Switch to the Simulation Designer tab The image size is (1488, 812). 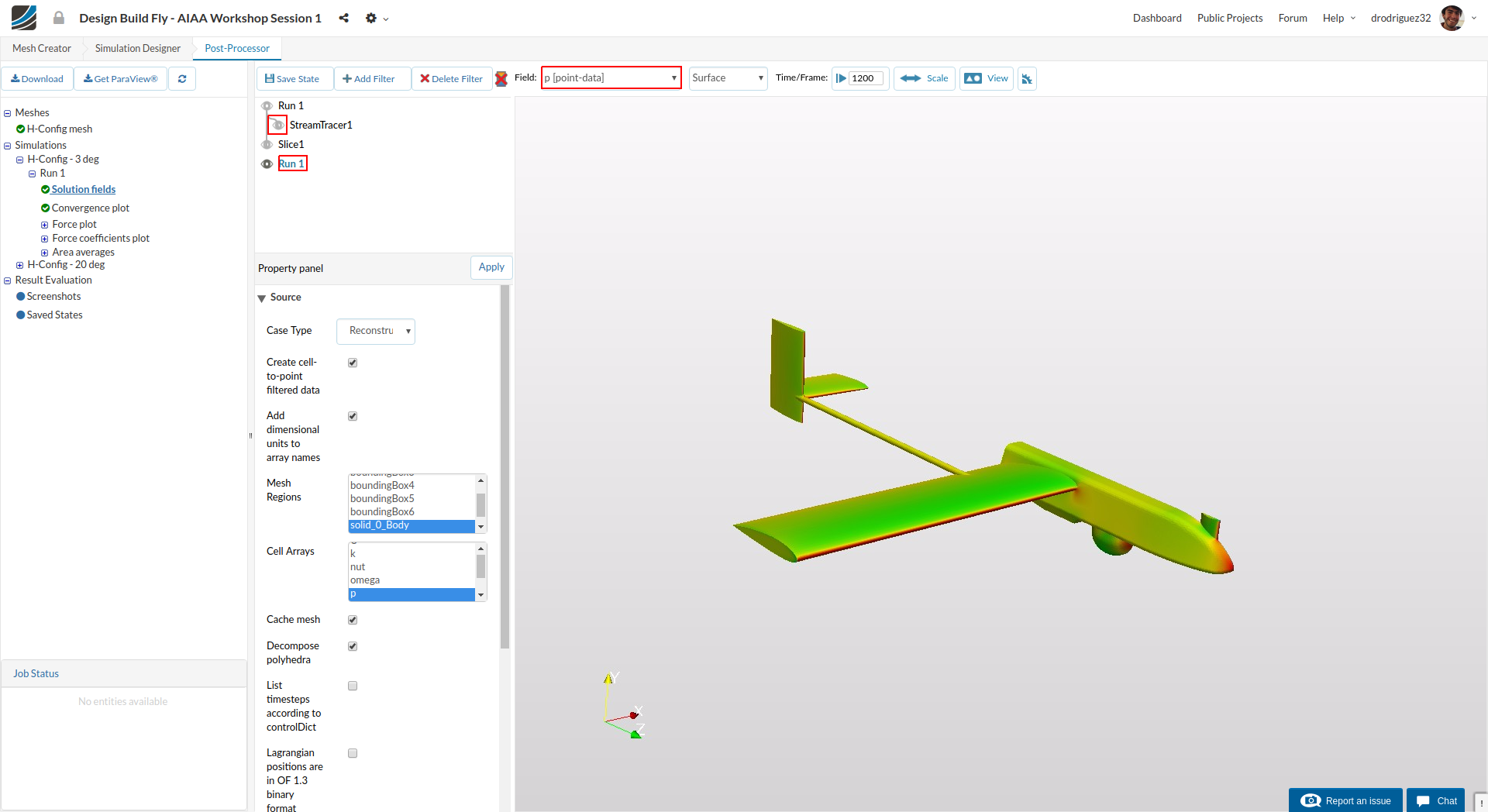[x=138, y=48]
